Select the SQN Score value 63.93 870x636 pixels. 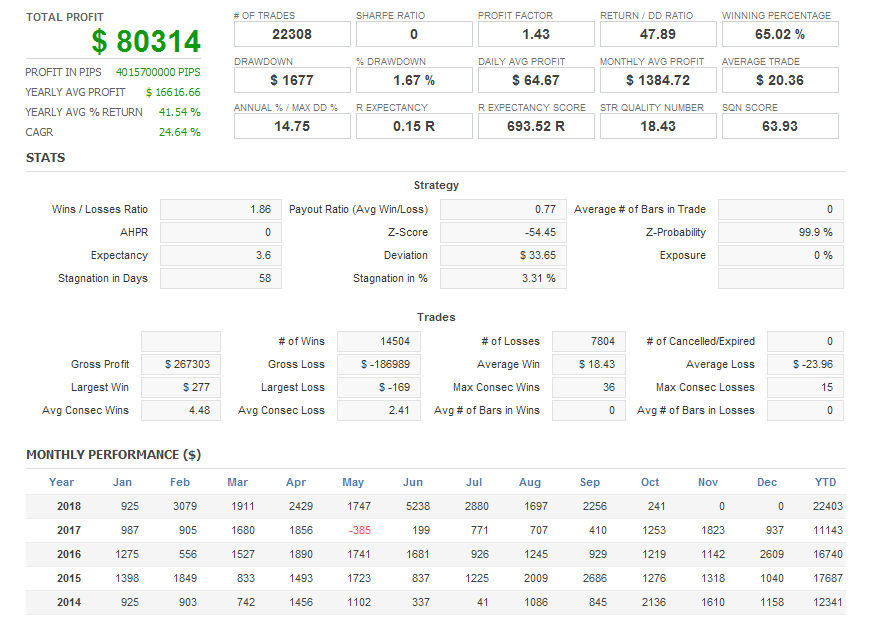pos(780,126)
